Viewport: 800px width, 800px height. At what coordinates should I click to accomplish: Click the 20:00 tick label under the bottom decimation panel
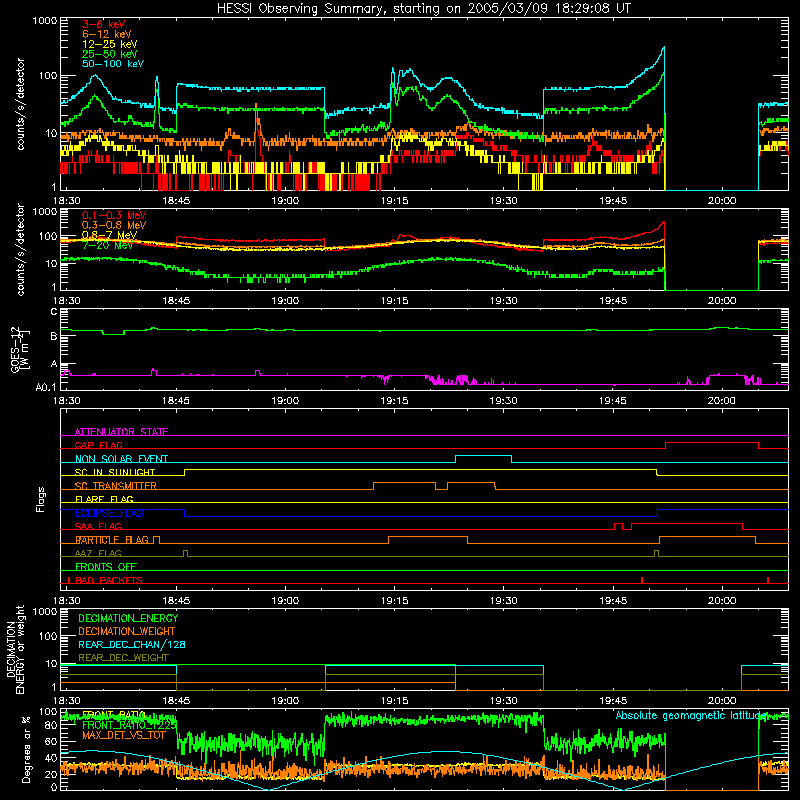(721, 701)
